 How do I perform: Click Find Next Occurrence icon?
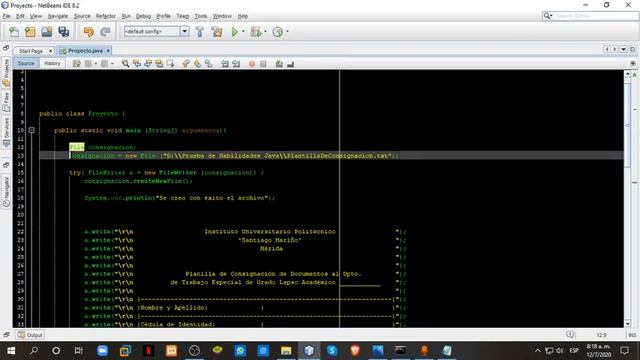tap(148, 64)
